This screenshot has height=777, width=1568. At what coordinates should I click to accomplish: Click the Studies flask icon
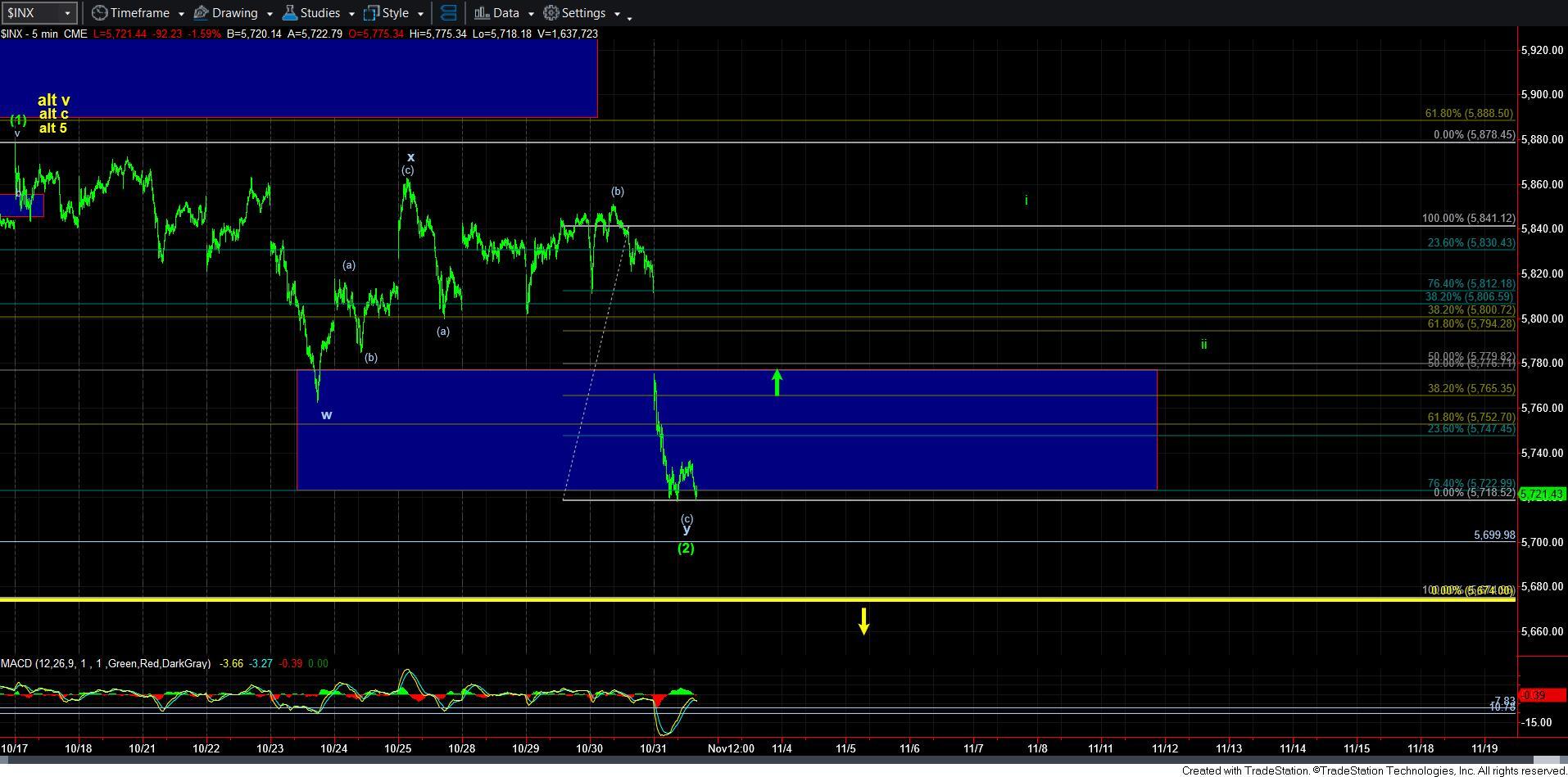(x=289, y=13)
